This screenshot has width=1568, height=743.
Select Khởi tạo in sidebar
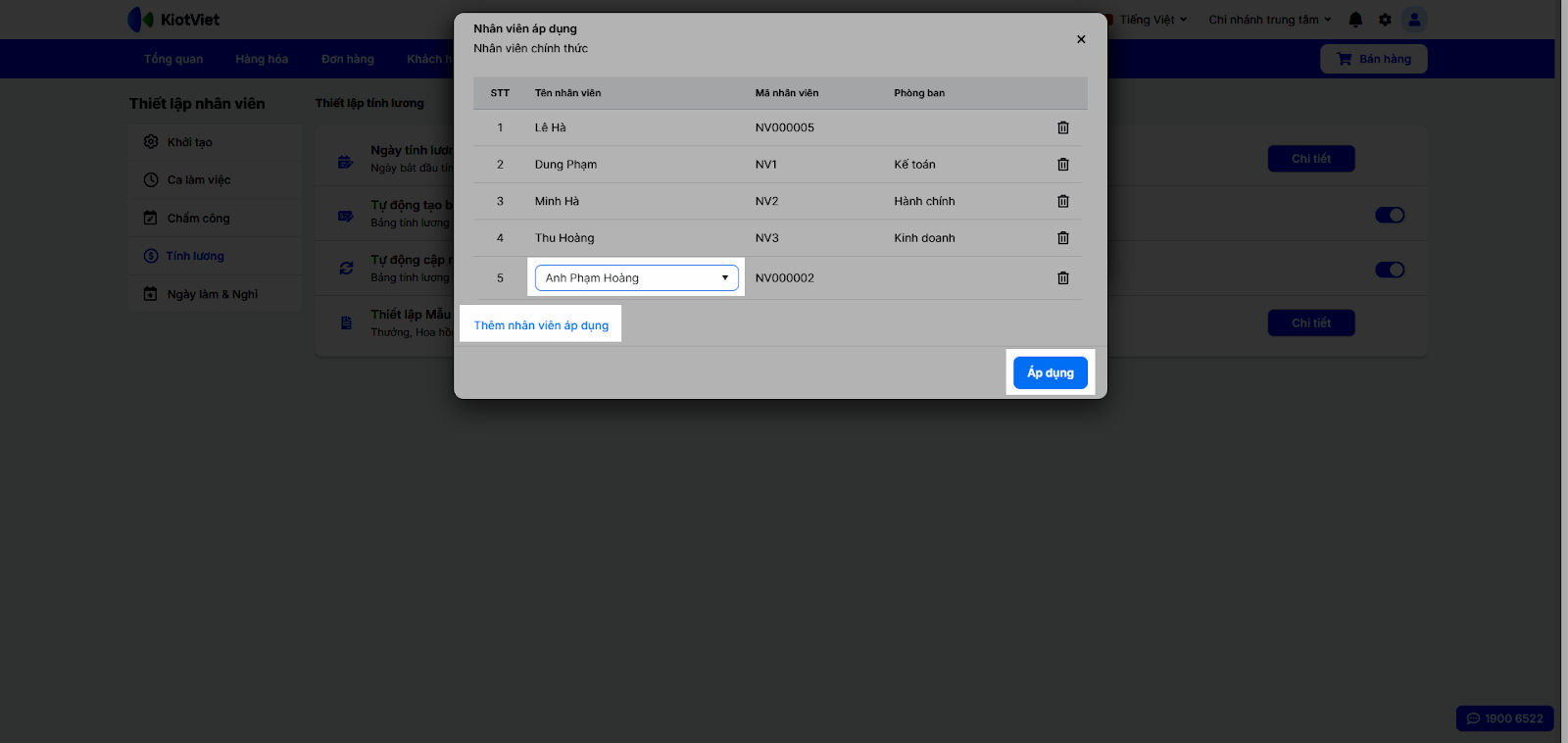tap(215, 142)
